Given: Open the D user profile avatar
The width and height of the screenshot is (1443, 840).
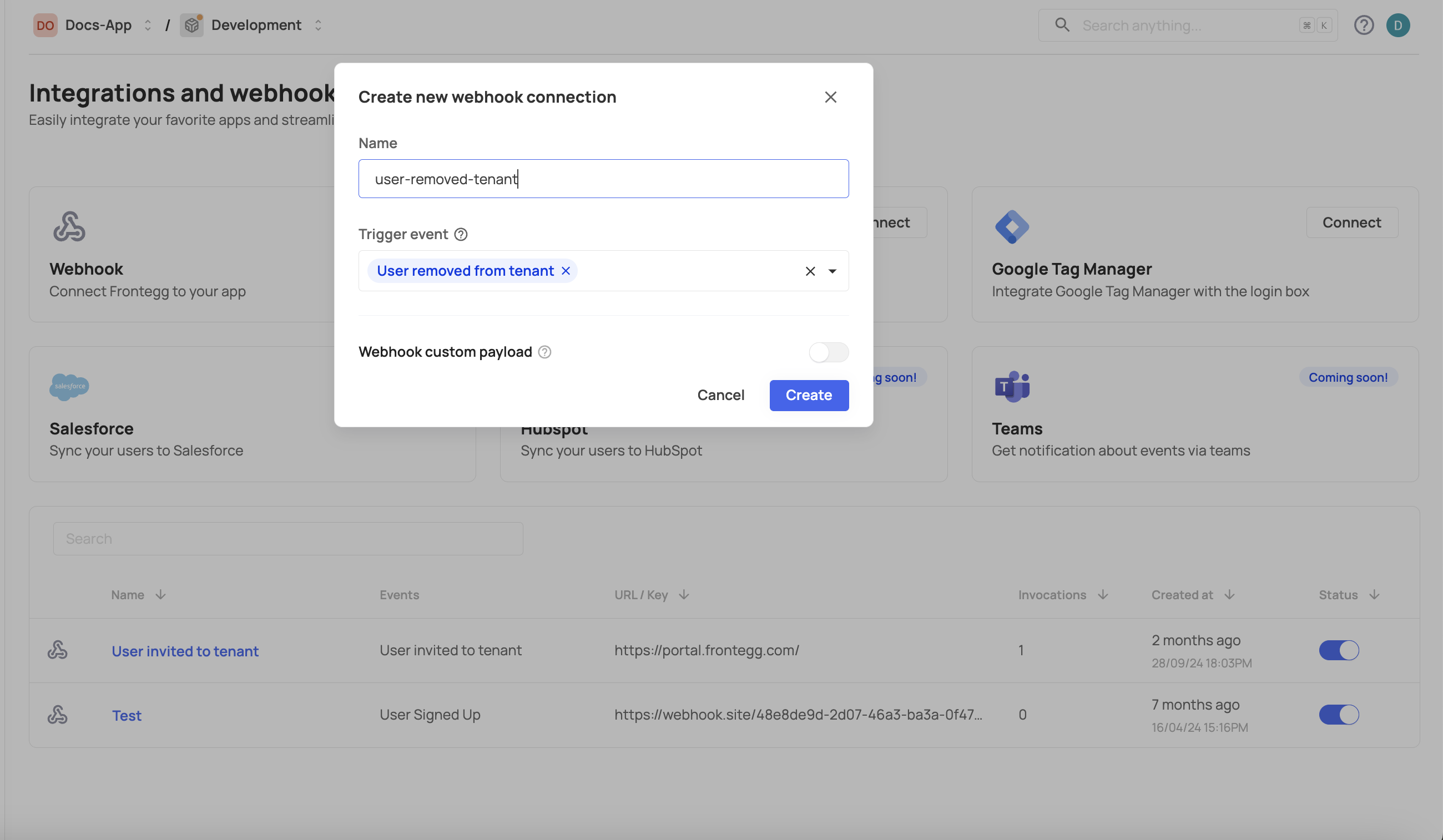Looking at the screenshot, I should tap(1397, 25).
